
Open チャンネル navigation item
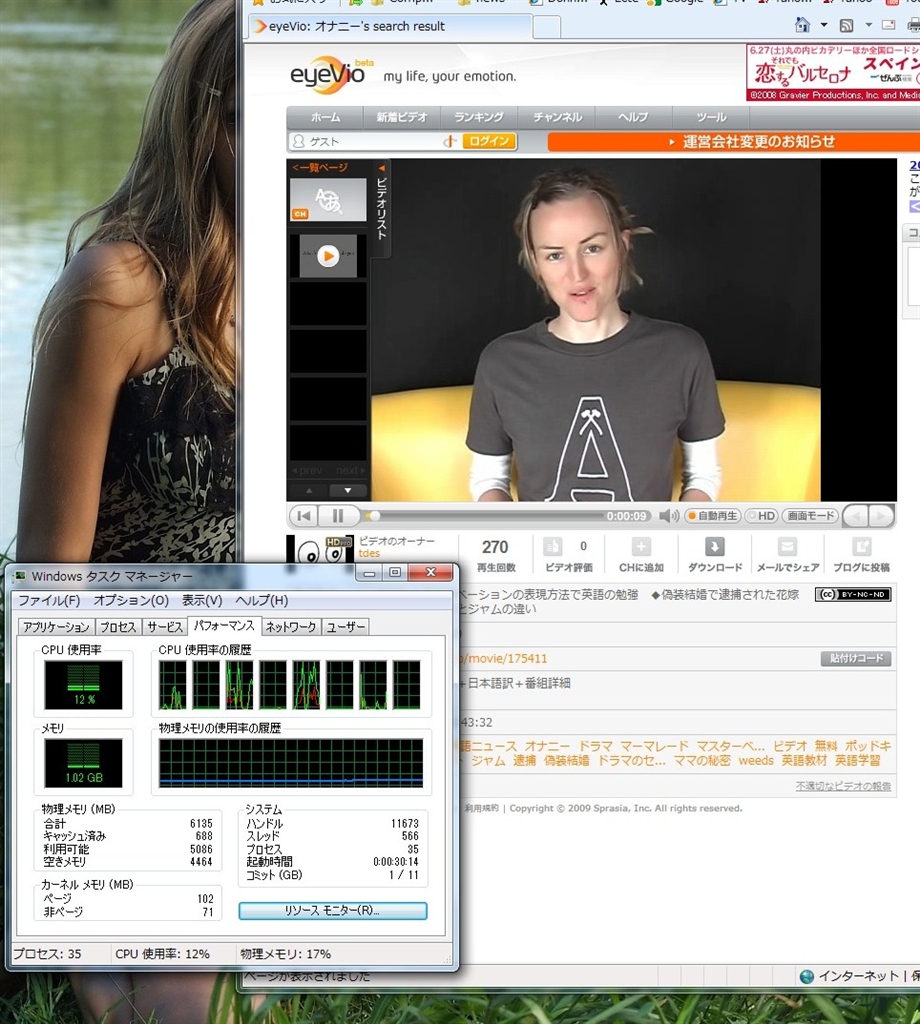(x=557, y=118)
